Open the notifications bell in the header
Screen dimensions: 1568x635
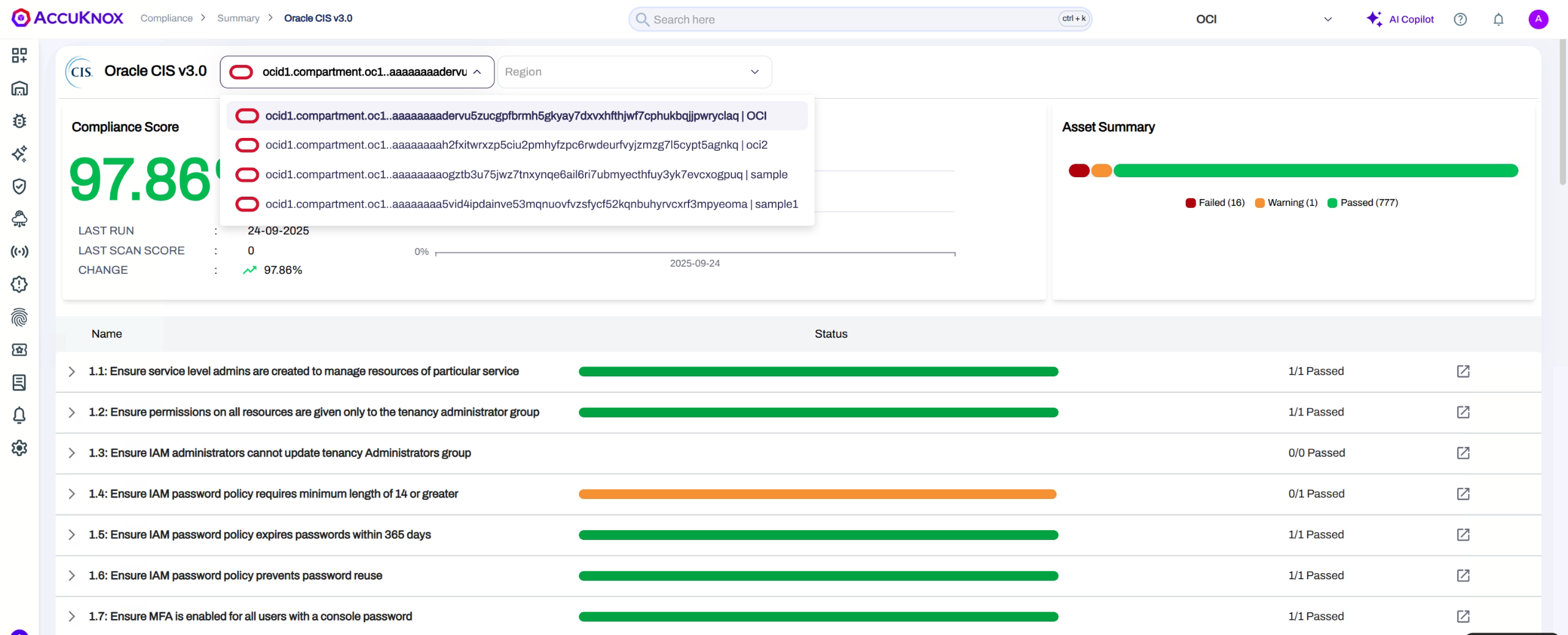tap(1498, 20)
